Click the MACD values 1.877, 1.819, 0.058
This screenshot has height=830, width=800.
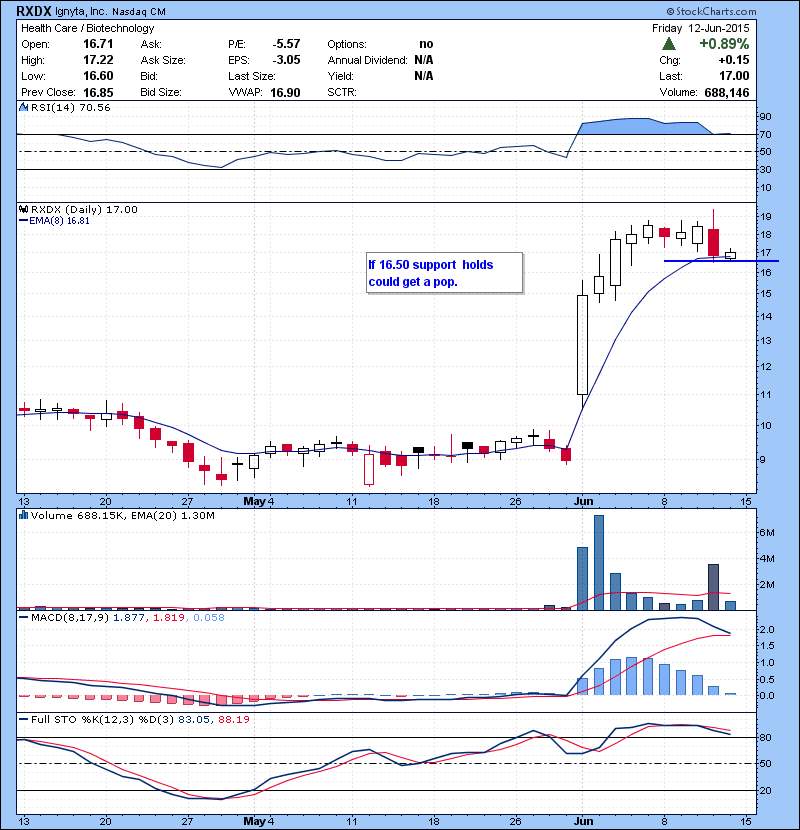click(x=169, y=617)
